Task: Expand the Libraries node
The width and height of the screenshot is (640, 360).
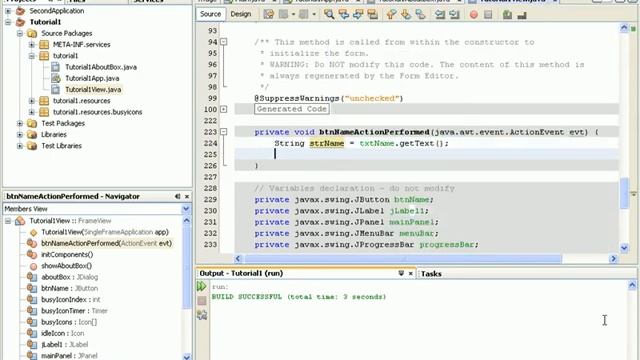Action: 20,134
